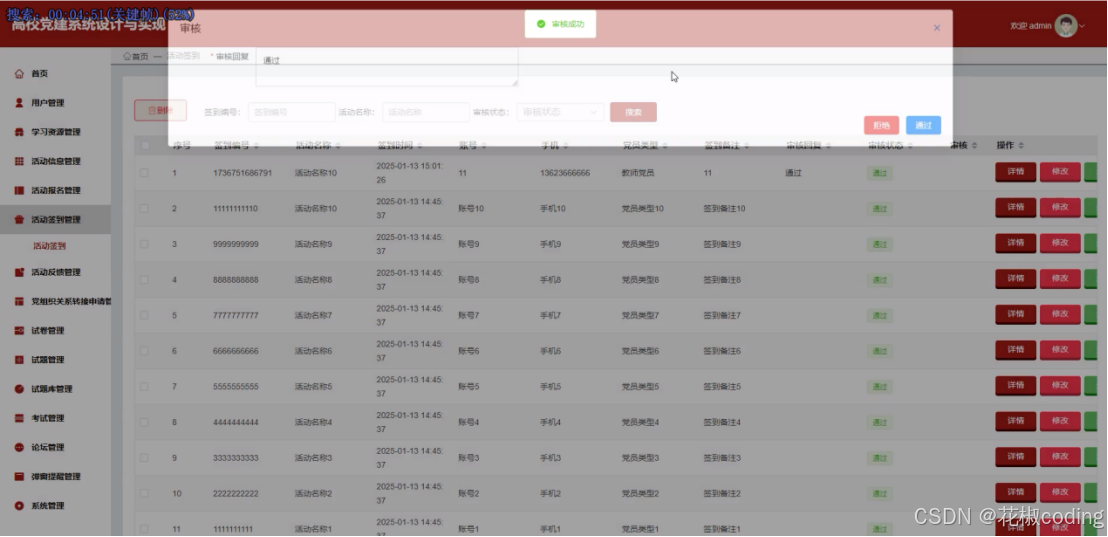This screenshot has width=1108, height=537.
Task: Open 考试管理 in the sidebar
Action: pyautogui.click(x=47, y=418)
